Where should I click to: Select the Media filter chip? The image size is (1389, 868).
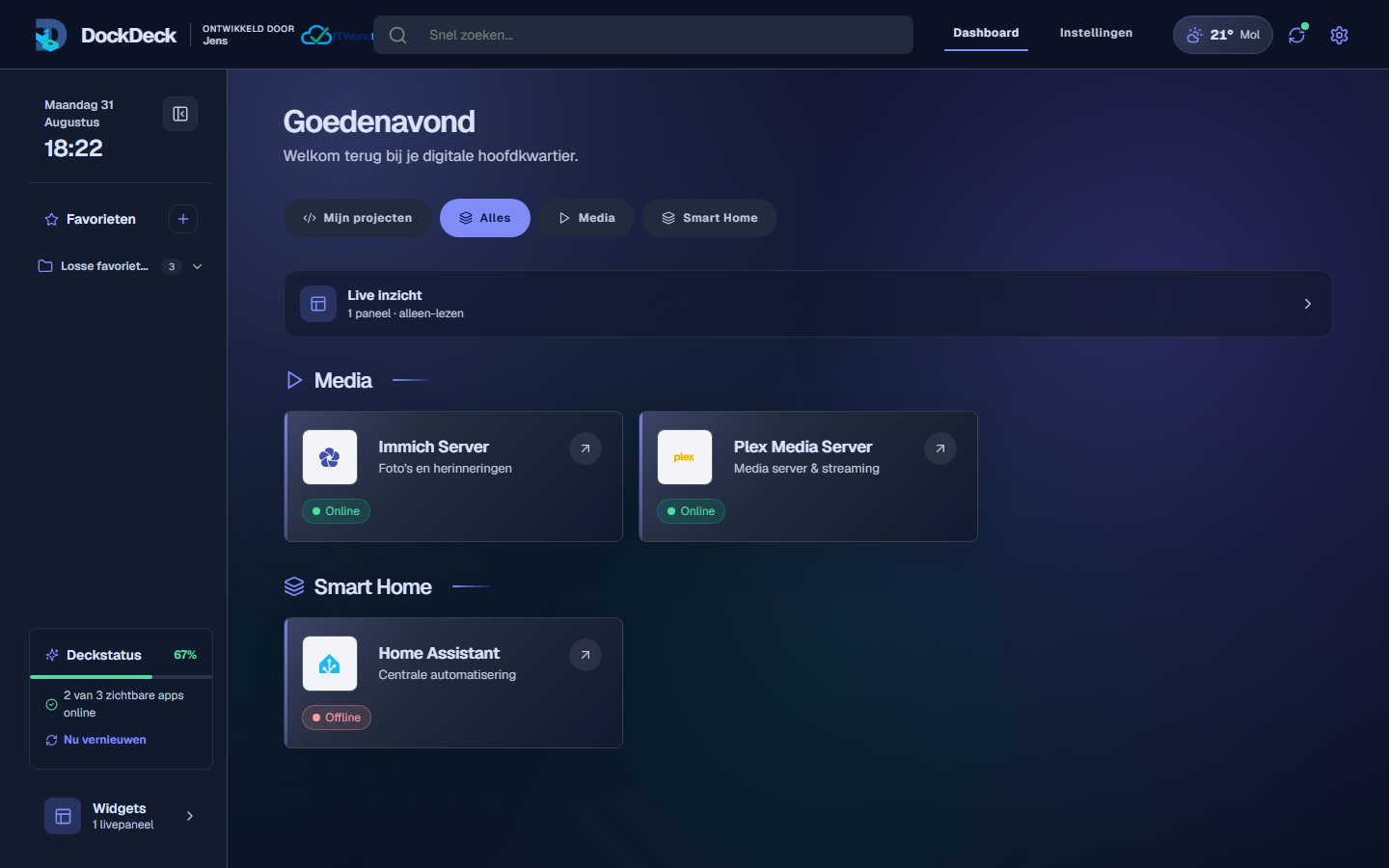pyautogui.click(x=586, y=218)
